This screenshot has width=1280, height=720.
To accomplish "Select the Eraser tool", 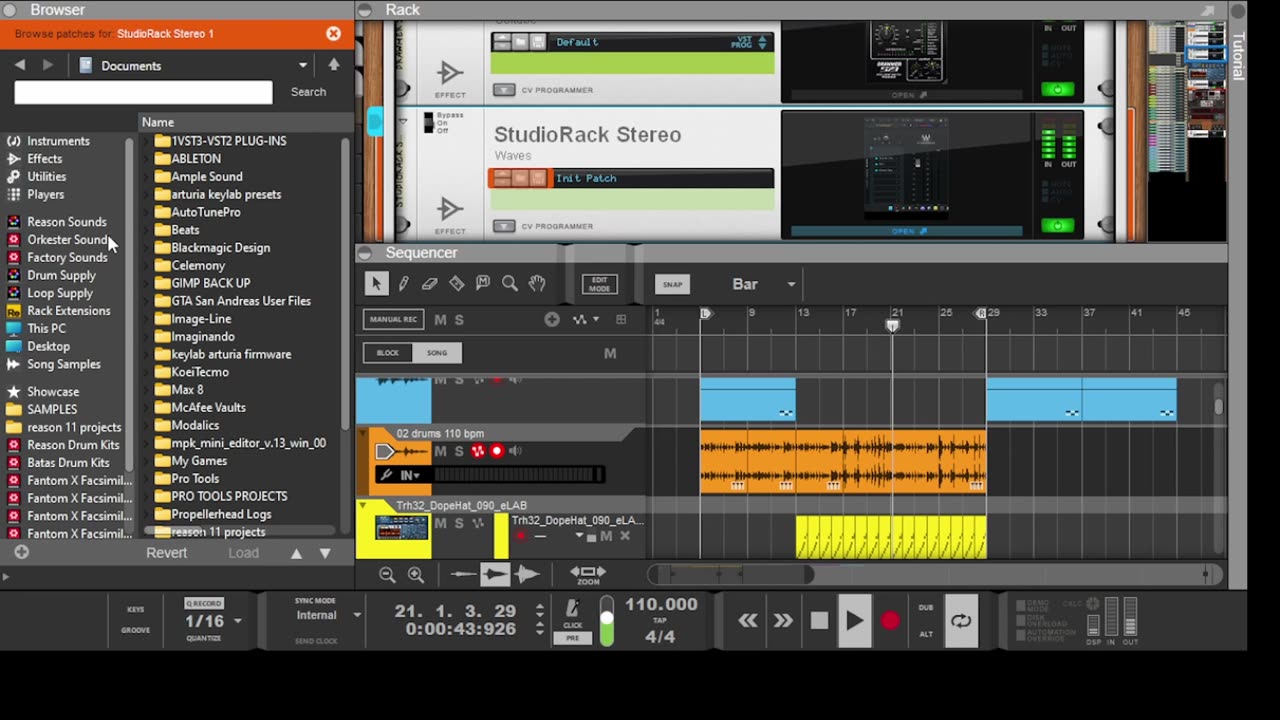I will coord(430,284).
